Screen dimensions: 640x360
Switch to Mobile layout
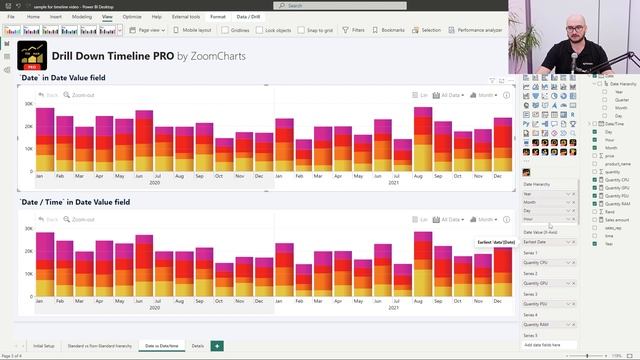pyautogui.click(x=192, y=30)
